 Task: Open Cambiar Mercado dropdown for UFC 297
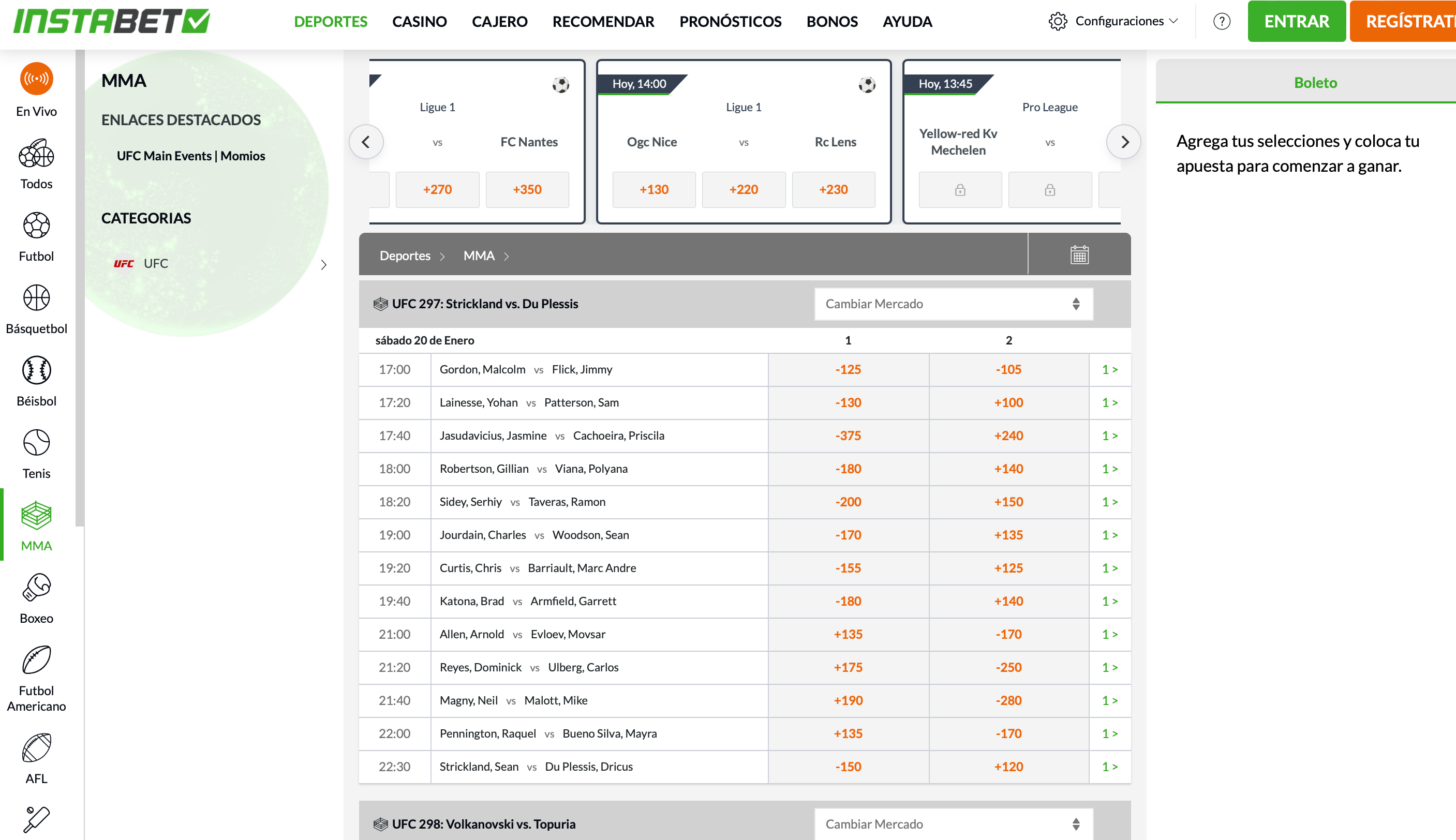[x=954, y=304]
